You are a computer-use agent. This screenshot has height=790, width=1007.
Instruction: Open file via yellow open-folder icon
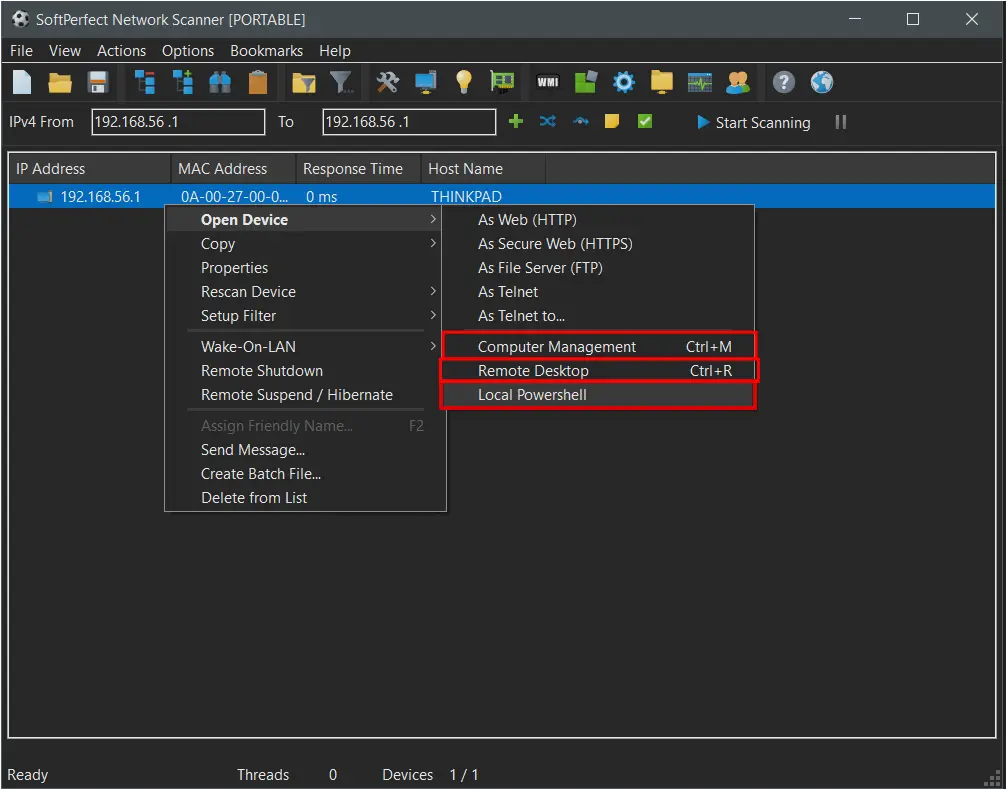(x=60, y=82)
